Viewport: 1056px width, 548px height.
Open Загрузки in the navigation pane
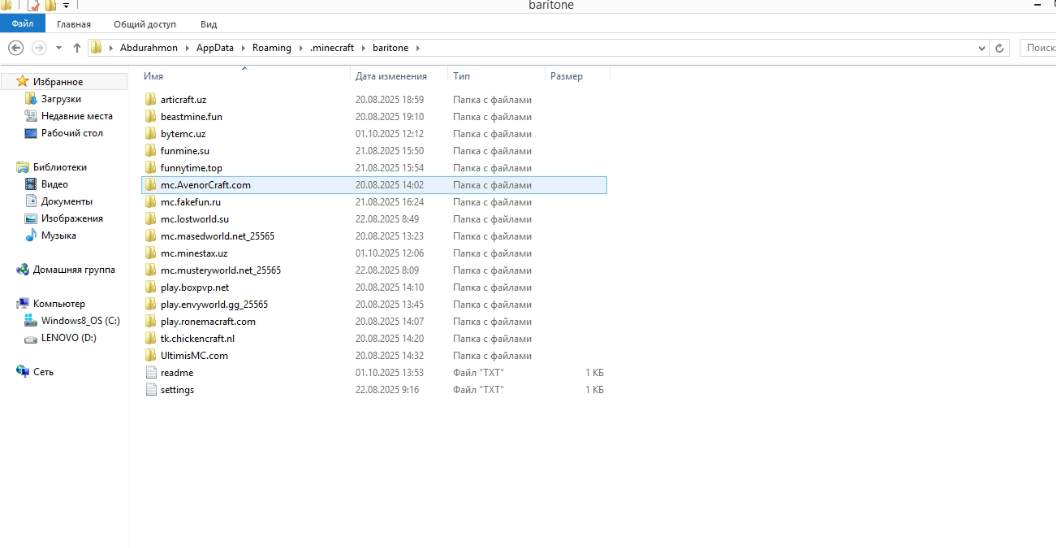[61, 99]
